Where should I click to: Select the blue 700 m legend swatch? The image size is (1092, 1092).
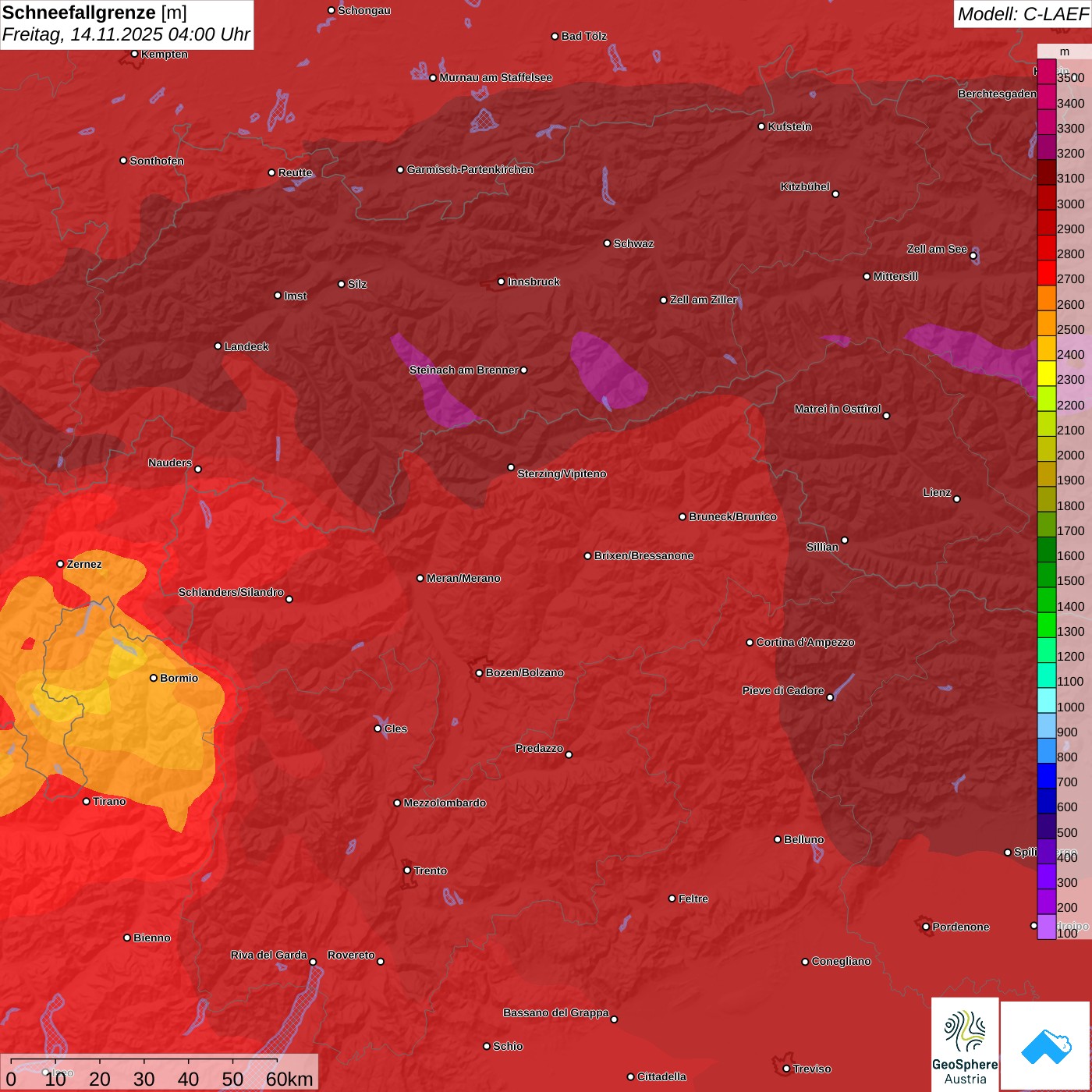(x=1047, y=776)
